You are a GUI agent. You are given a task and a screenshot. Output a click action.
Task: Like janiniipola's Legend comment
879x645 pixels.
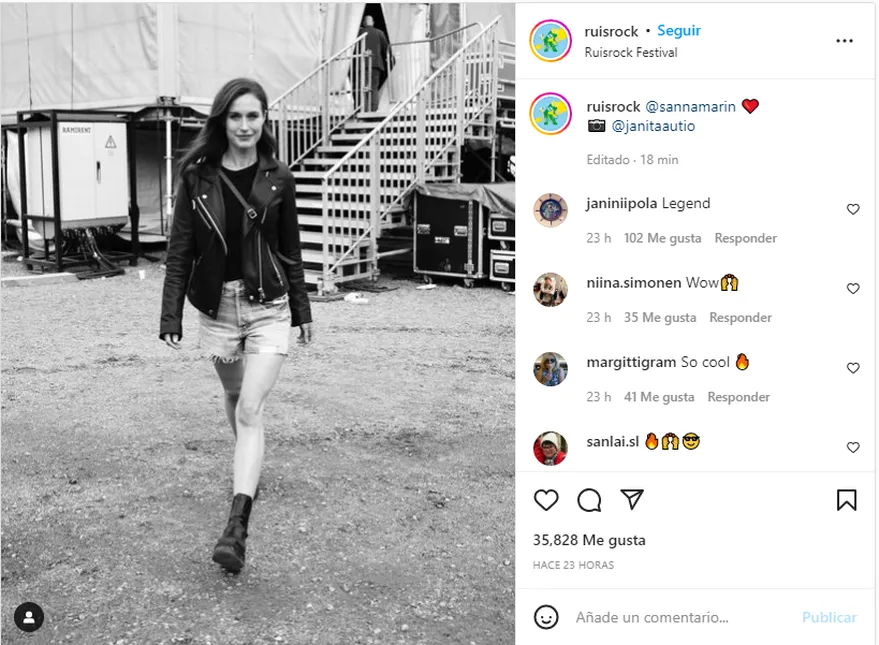[x=853, y=209]
